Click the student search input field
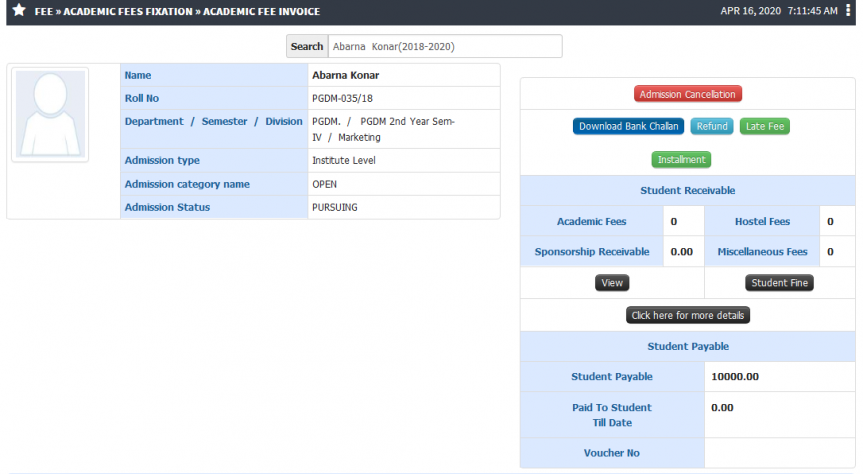The height and width of the screenshot is (474, 863). click(x=445, y=46)
